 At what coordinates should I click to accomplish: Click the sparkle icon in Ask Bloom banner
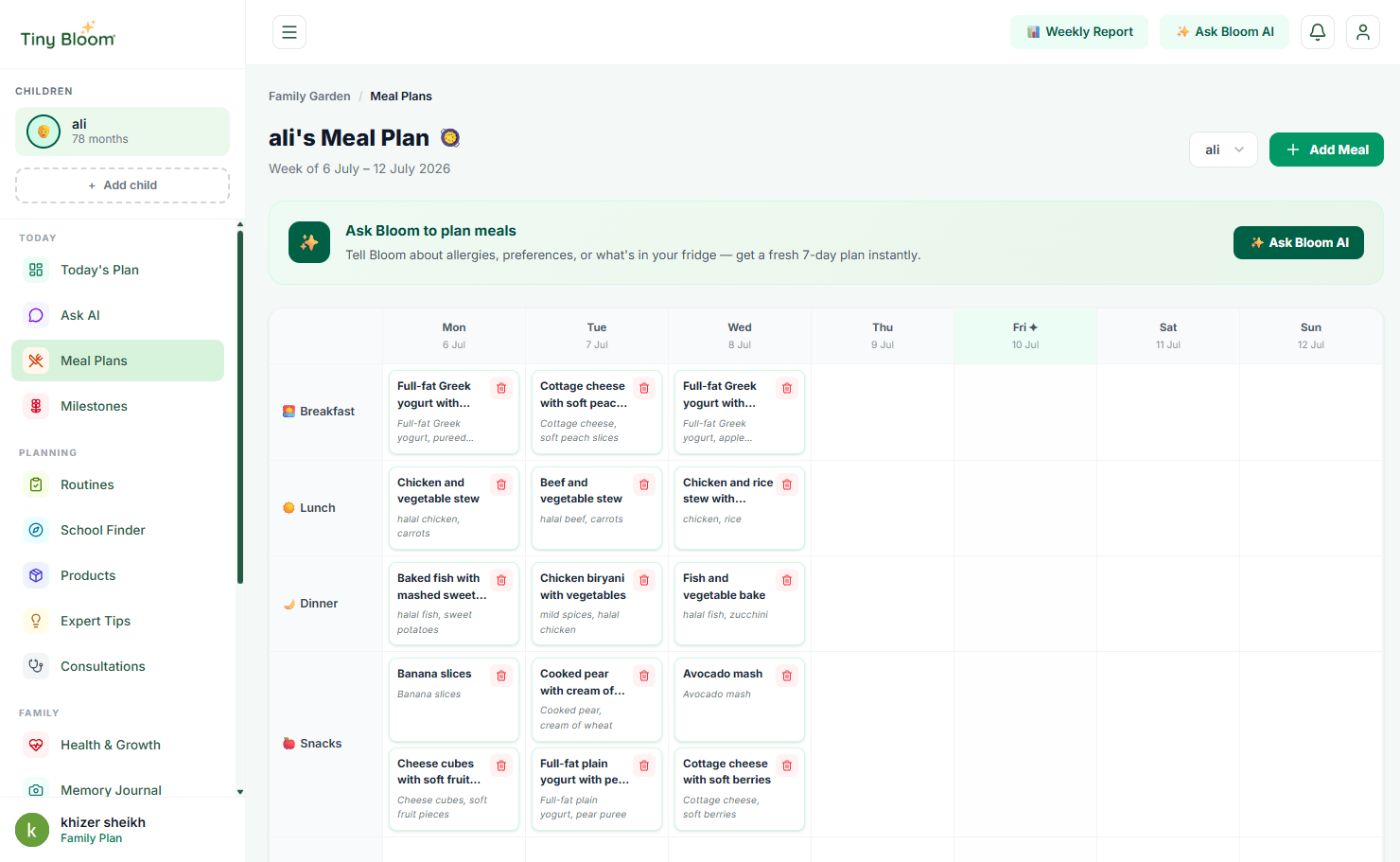click(x=309, y=242)
